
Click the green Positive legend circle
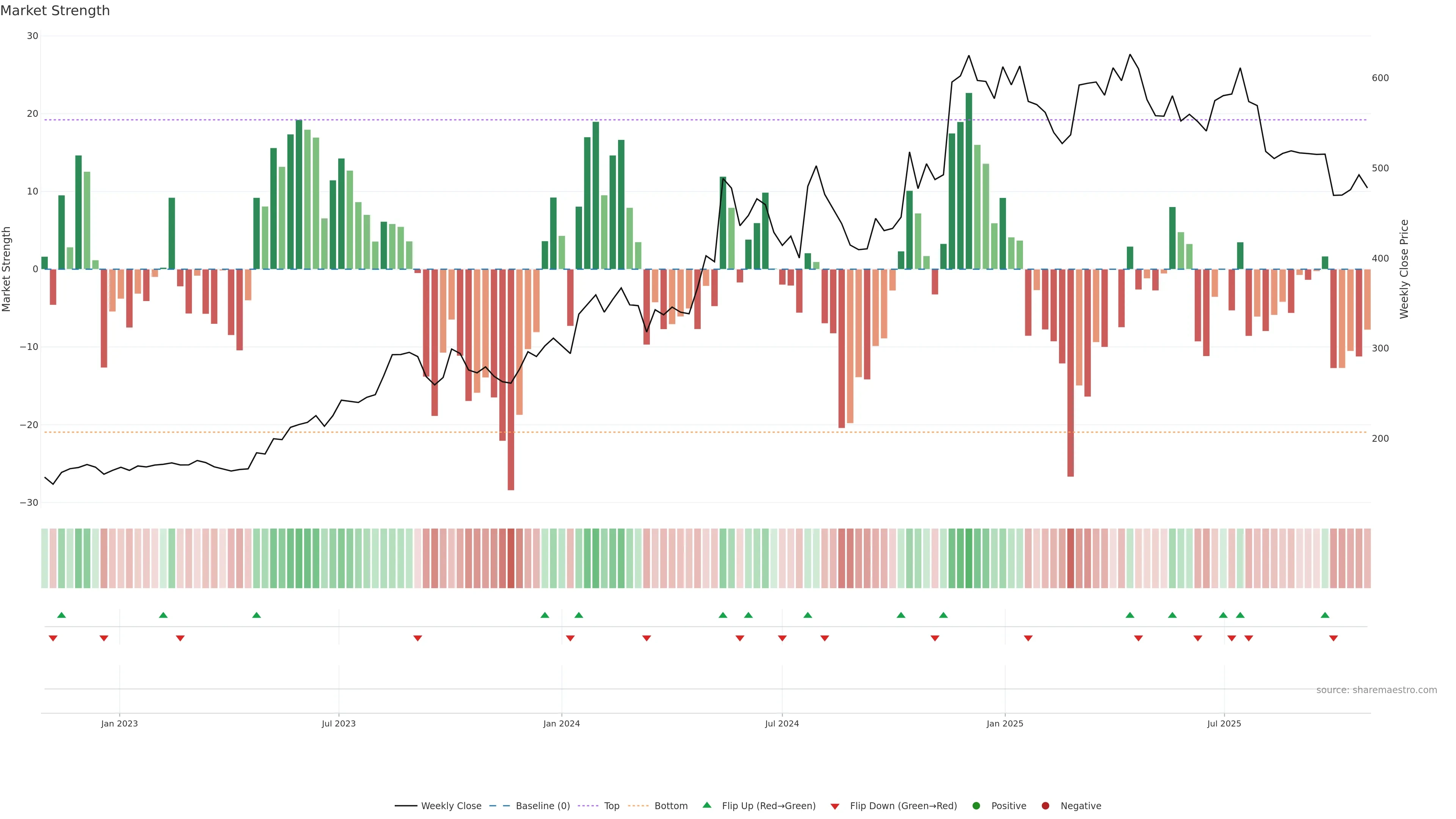pyautogui.click(x=976, y=806)
